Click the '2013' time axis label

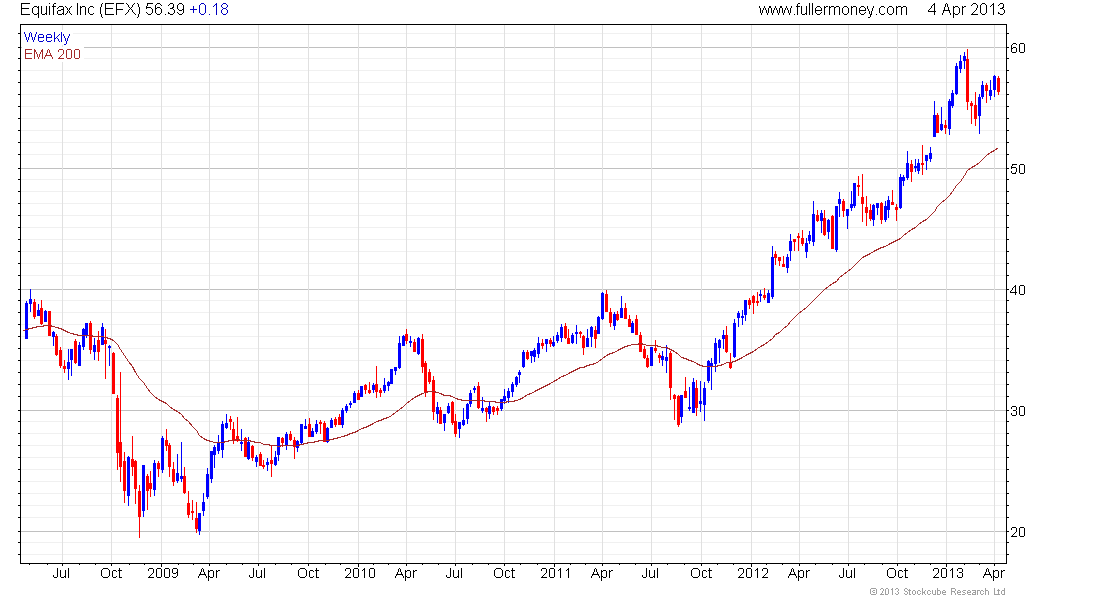pos(948,573)
